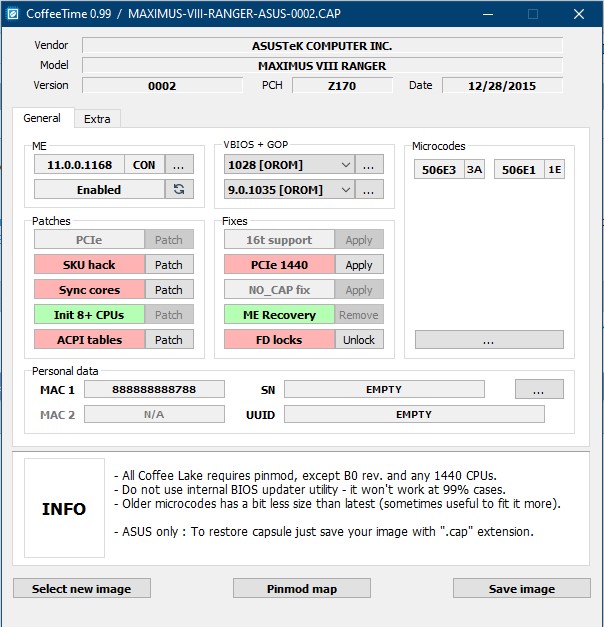Click the PCH Z170 field
Viewport: 604px width, 627px height.
tap(342, 86)
